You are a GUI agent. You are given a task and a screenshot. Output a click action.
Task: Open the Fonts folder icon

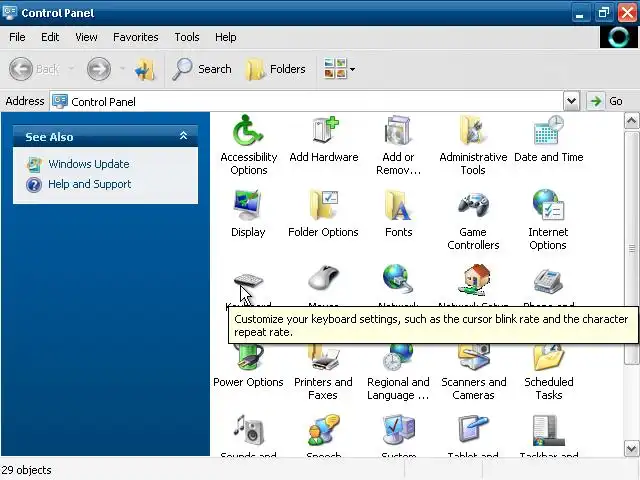pyautogui.click(x=398, y=205)
